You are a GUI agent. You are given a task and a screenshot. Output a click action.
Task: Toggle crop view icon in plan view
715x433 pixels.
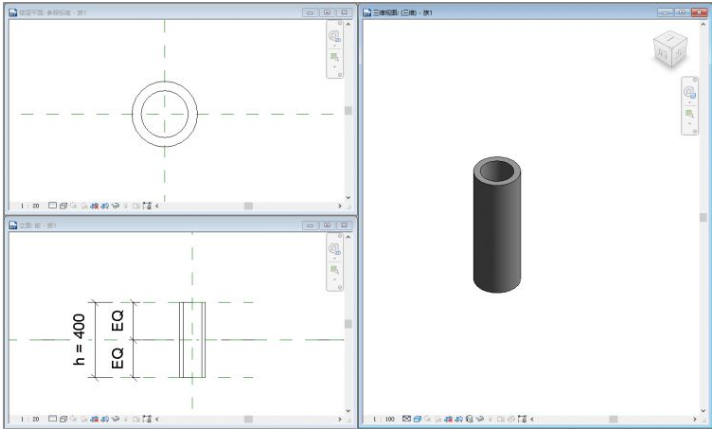94,206
